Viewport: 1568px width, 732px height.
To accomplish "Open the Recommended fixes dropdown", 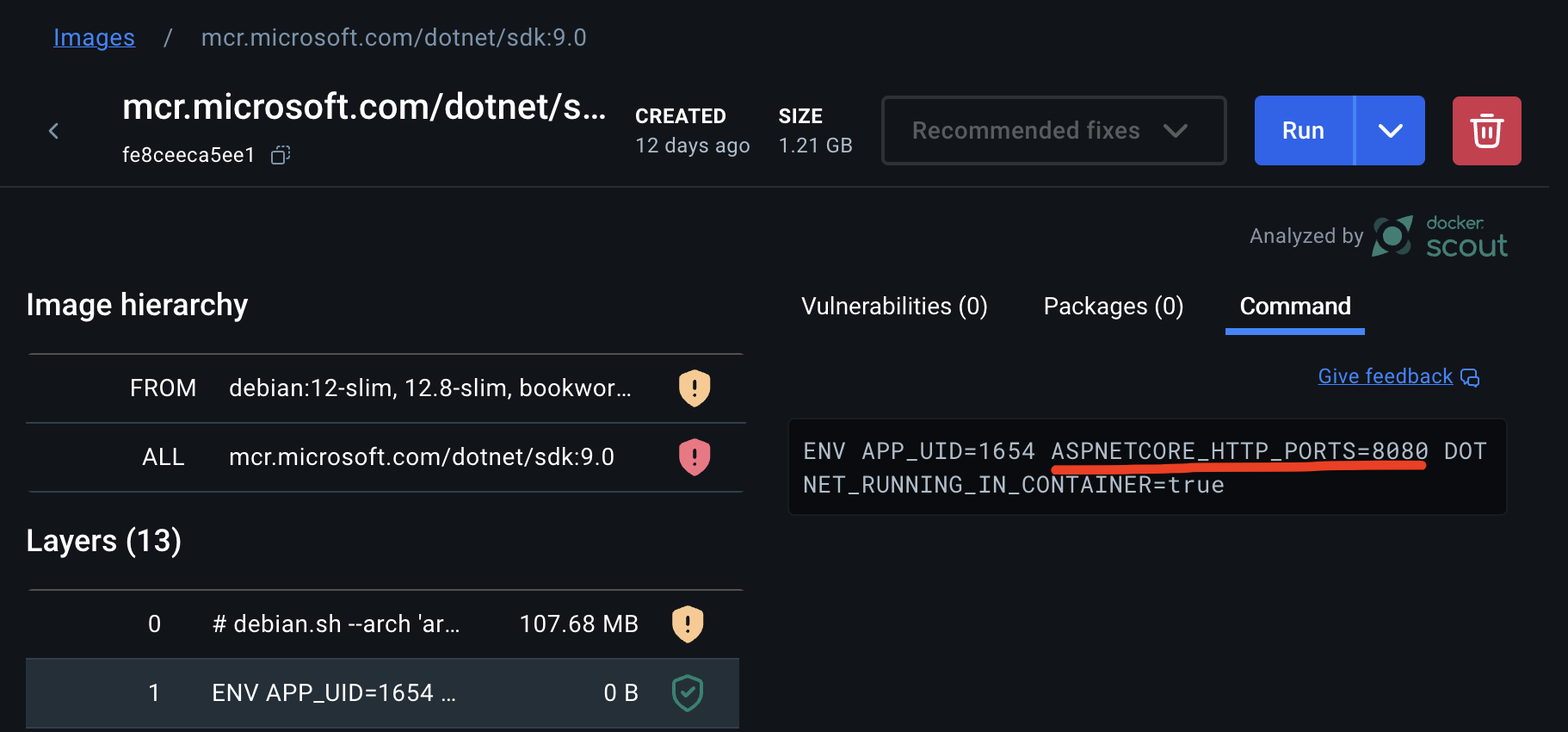I will tap(1053, 131).
